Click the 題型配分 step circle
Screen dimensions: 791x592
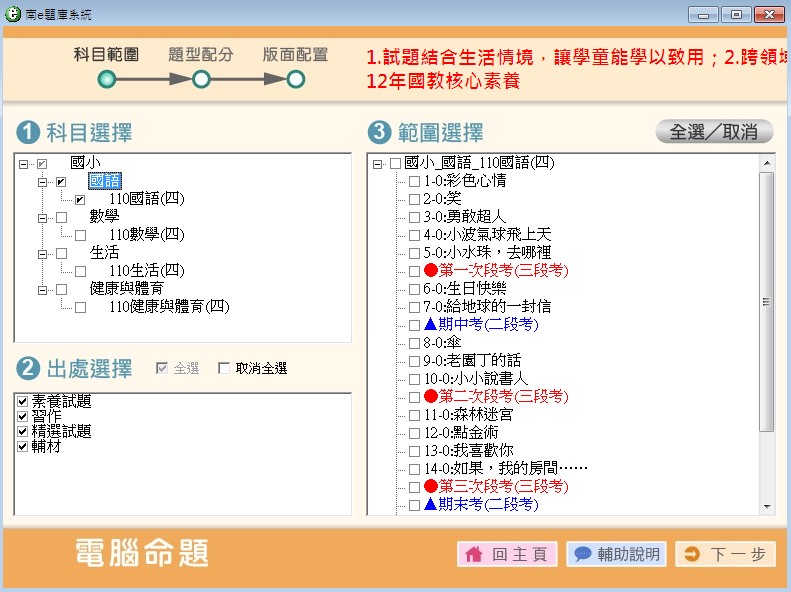[201, 79]
